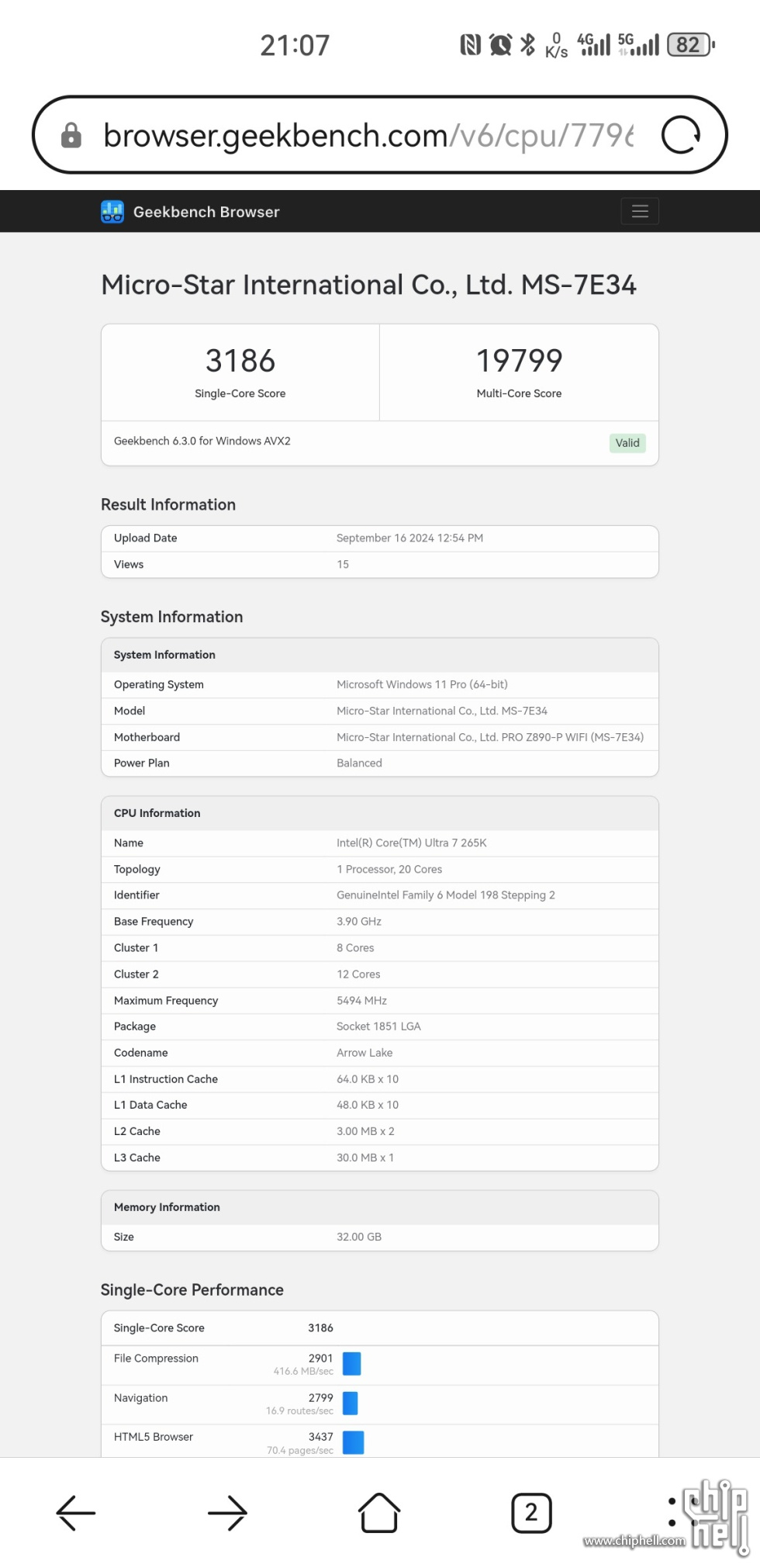Click the Navigation blue score bar
This screenshot has height=1568, width=760.
(x=351, y=1403)
